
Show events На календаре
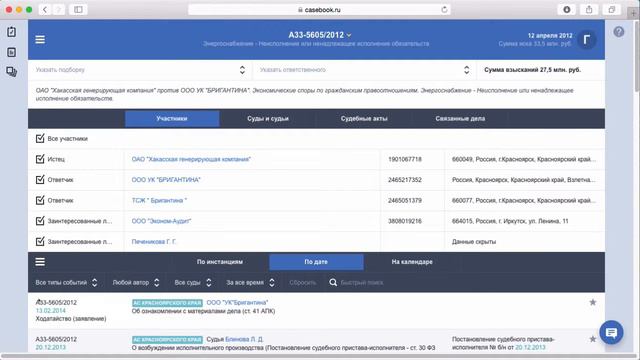[412, 262]
